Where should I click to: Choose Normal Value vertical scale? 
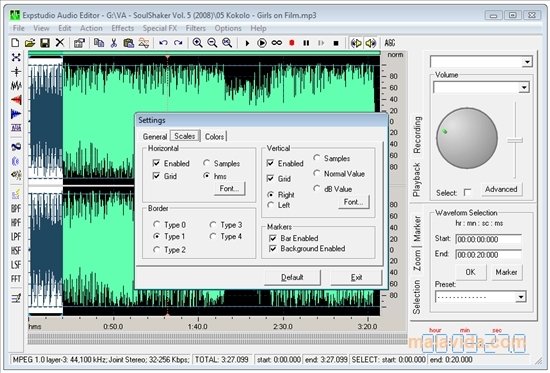point(317,173)
